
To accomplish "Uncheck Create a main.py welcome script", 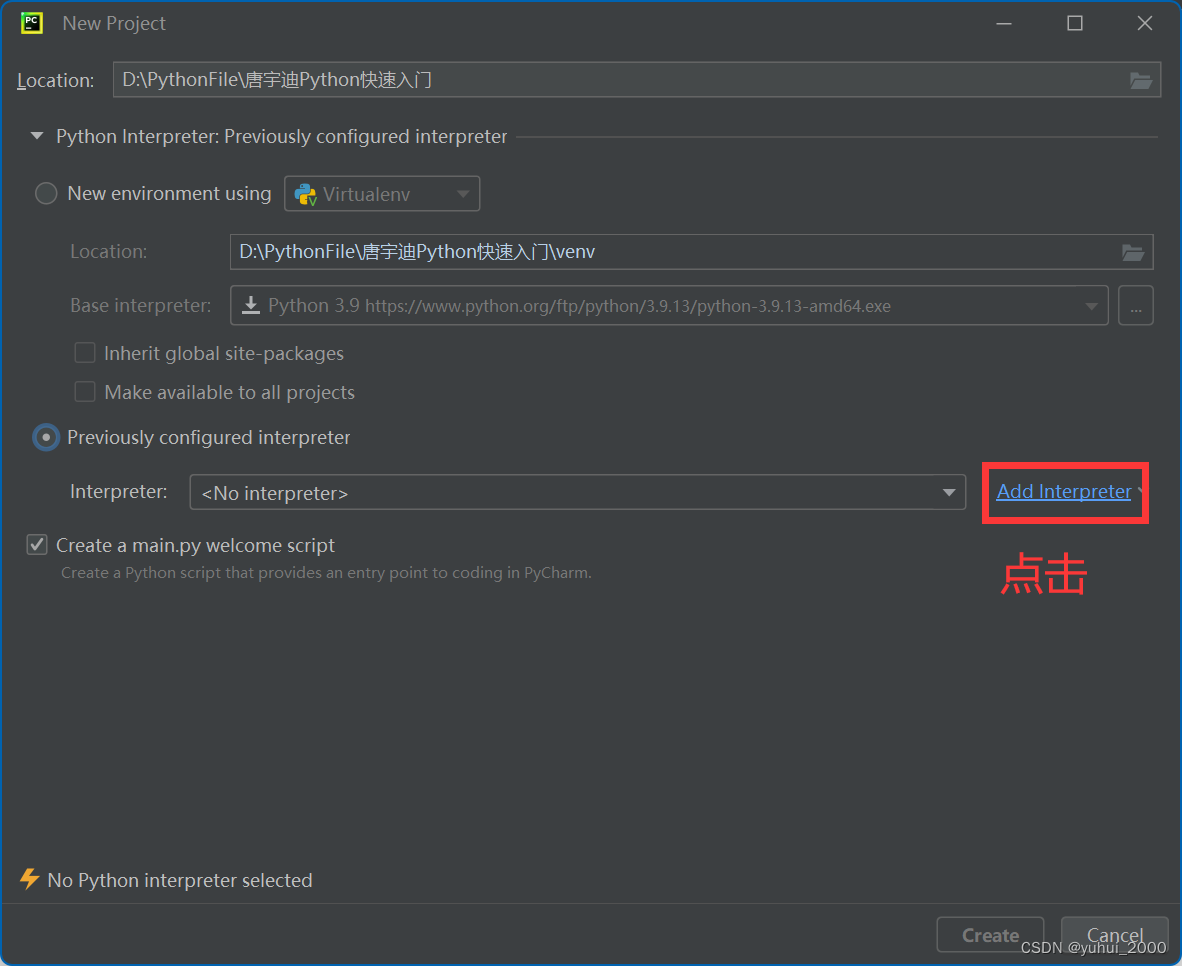I will (37, 544).
